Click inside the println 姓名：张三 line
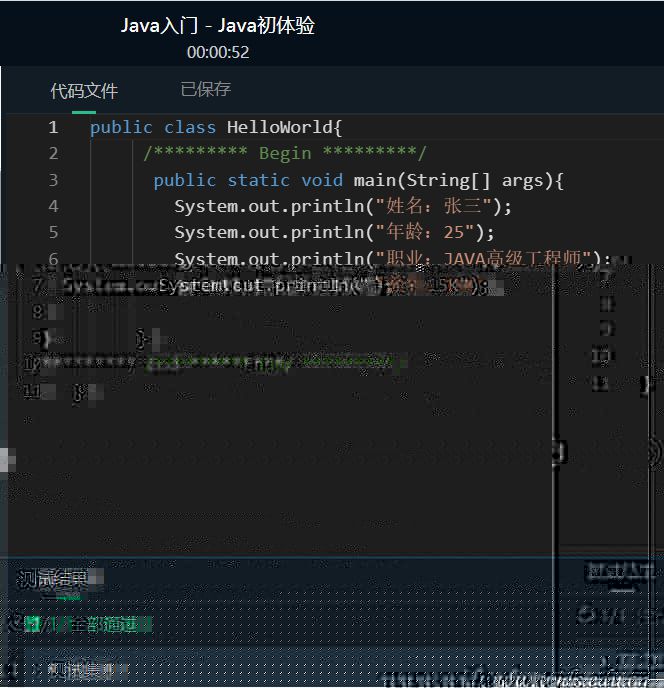664x688 pixels. pos(342,206)
